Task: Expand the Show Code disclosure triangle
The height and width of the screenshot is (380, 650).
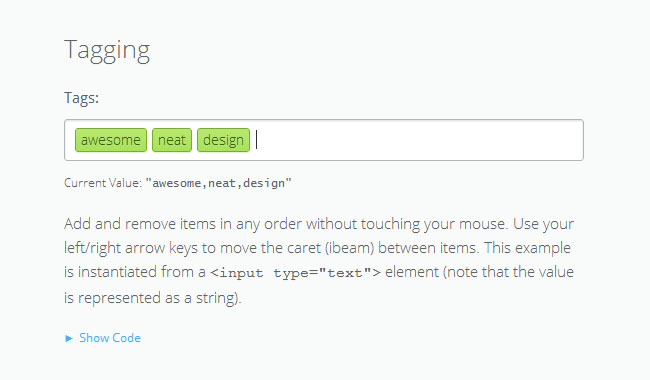Action: [69, 338]
